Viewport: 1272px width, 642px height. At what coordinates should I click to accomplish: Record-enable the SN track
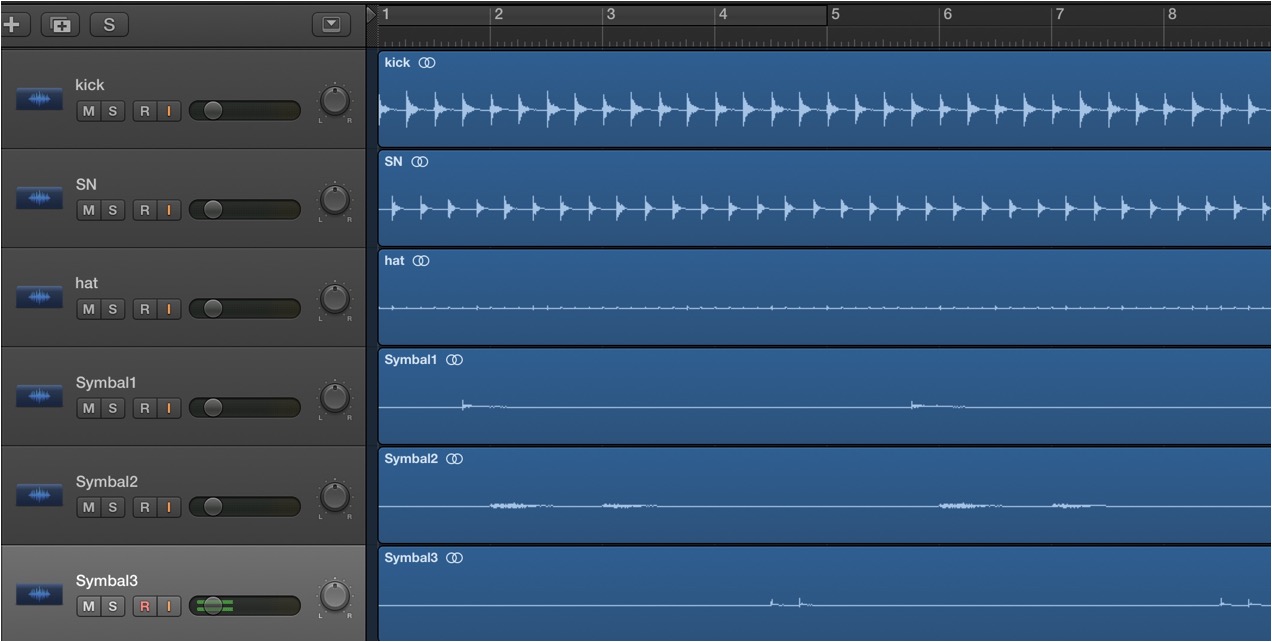(x=145, y=210)
